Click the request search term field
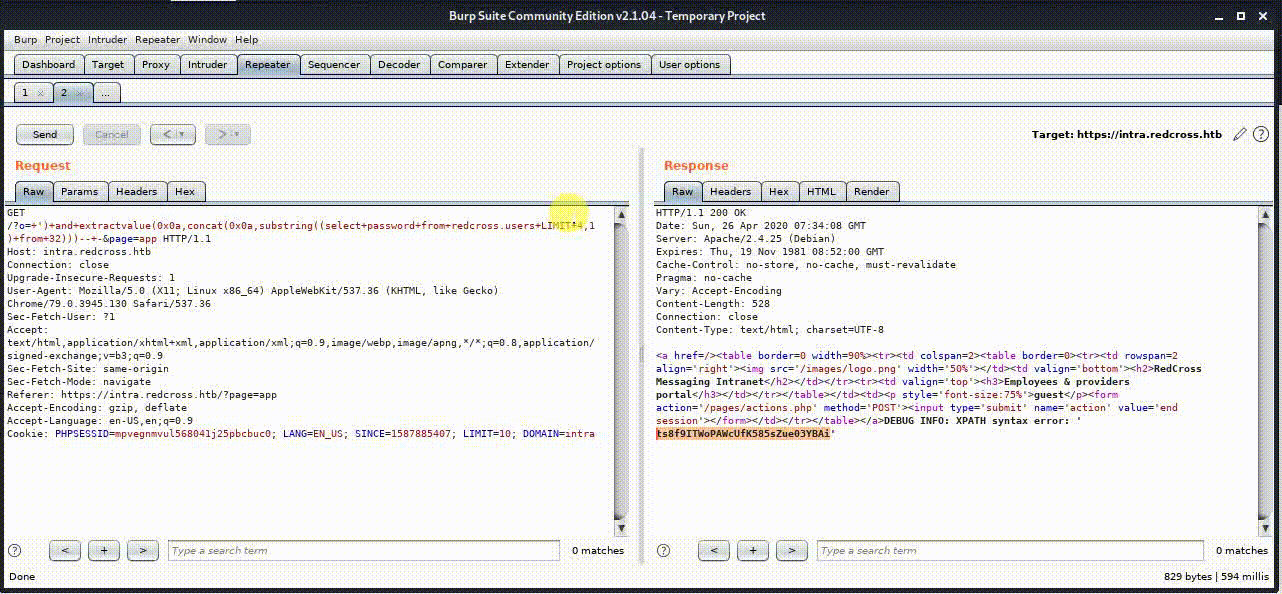The width and height of the screenshot is (1282, 594). click(363, 551)
